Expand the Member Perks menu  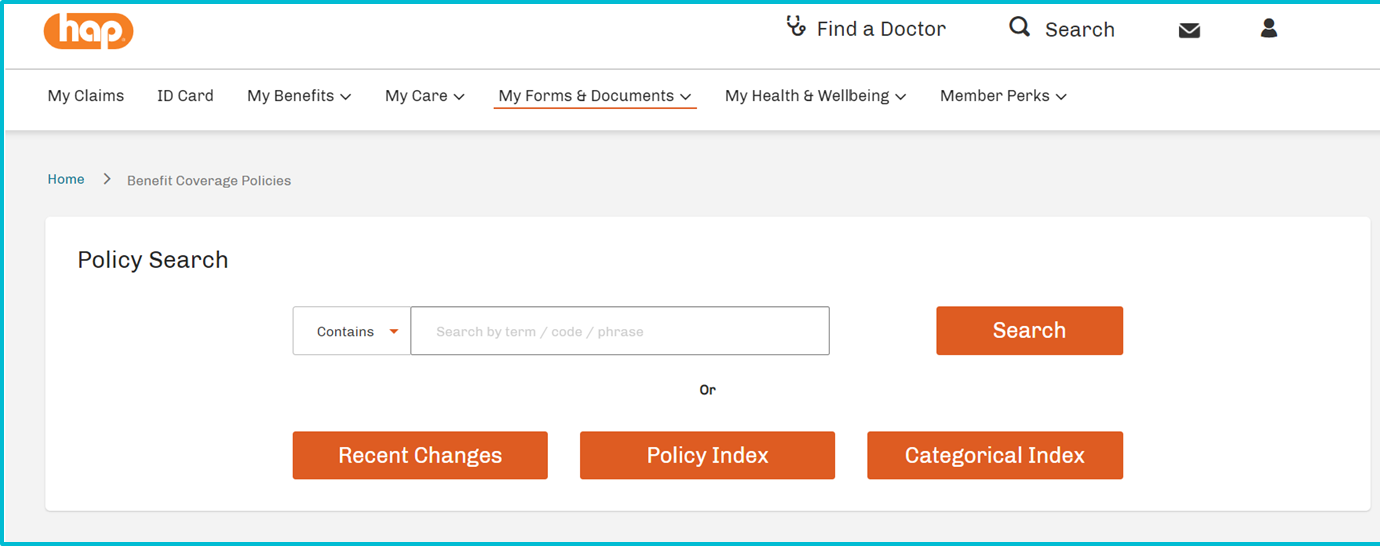click(x=1003, y=96)
